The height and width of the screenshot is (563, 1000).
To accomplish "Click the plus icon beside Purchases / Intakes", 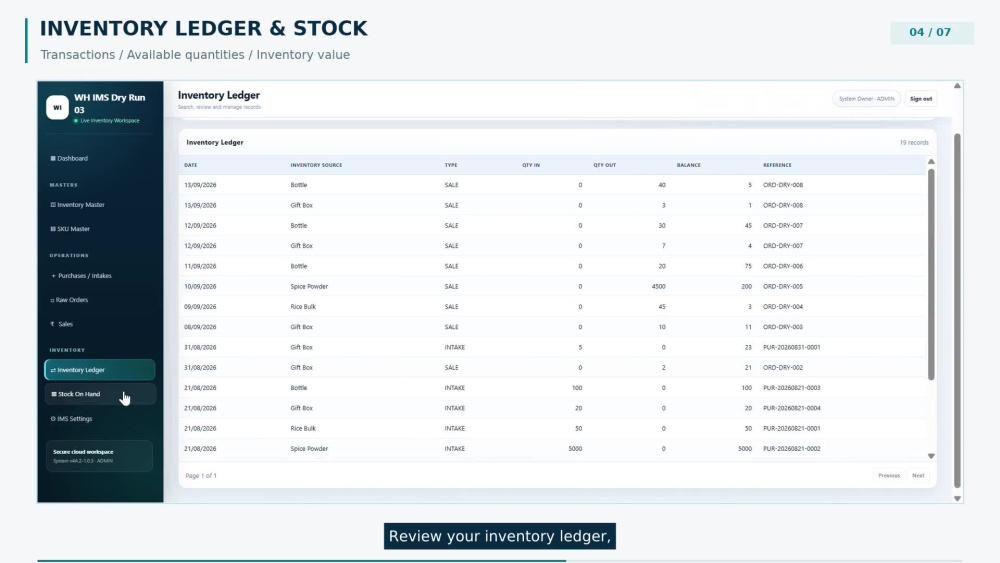I will tap(54, 276).
